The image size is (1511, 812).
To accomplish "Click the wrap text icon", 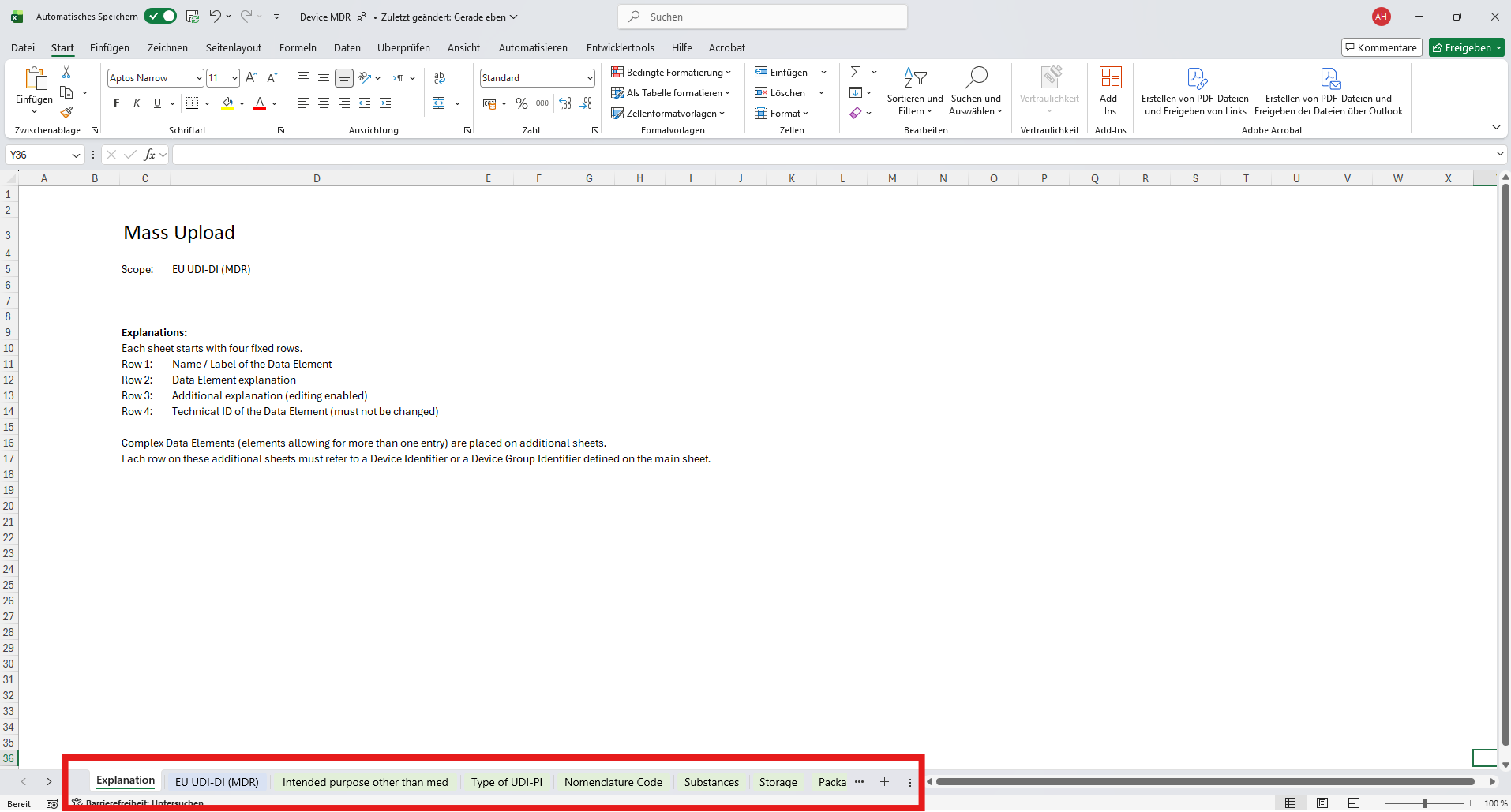I will [x=440, y=77].
